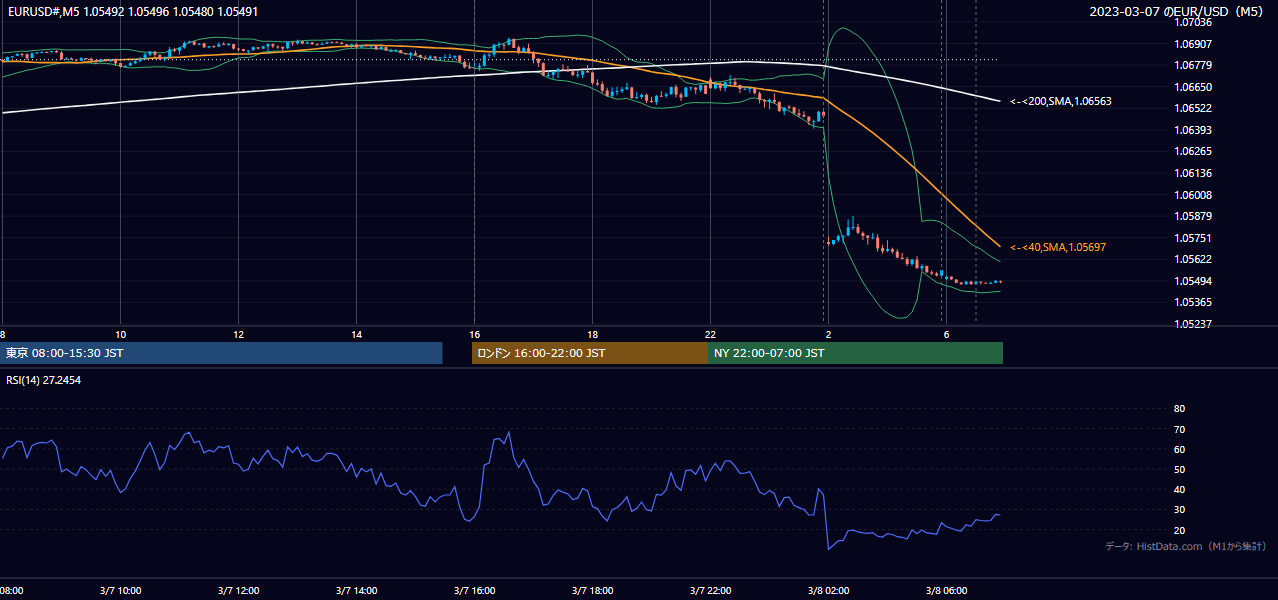This screenshot has width=1278, height=600.
Task: Click the '3/8 02:00' bottom time label
Action: pyautogui.click(x=828, y=591)
